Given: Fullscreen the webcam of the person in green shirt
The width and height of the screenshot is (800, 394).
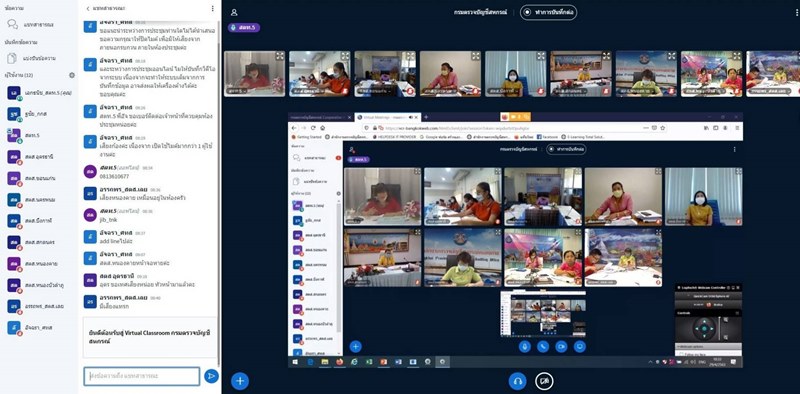Looking at the screenshot, I should click(x=672, y=56).
